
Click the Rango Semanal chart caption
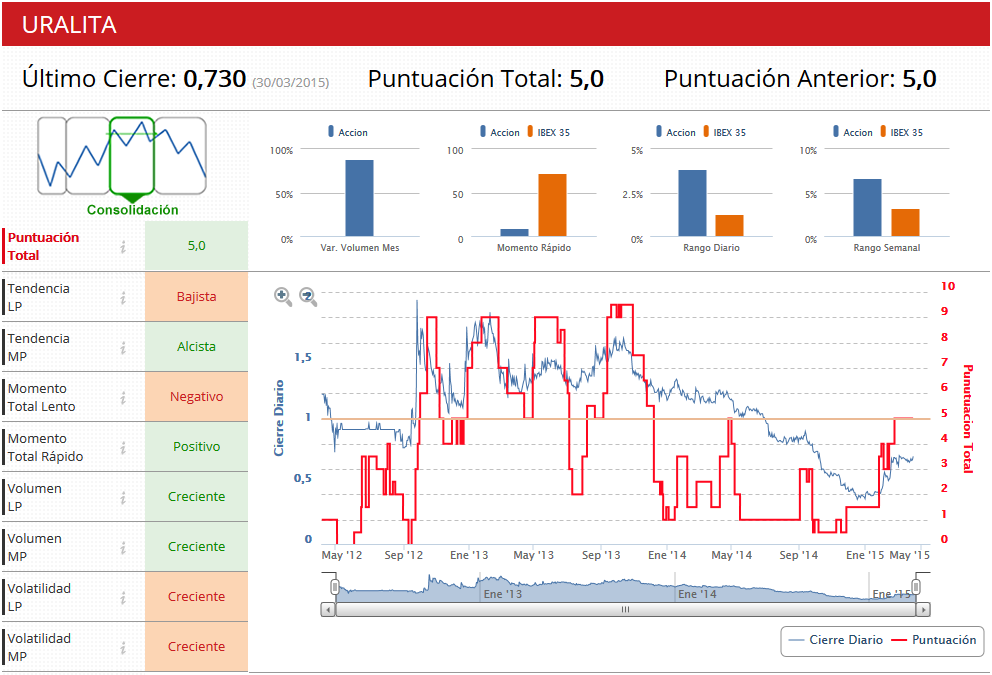click(x=887, y=248)
